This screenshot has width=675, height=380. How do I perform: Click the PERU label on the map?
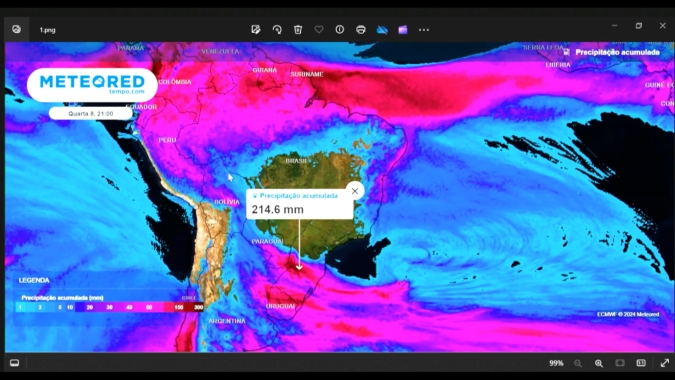coord(167,140)
